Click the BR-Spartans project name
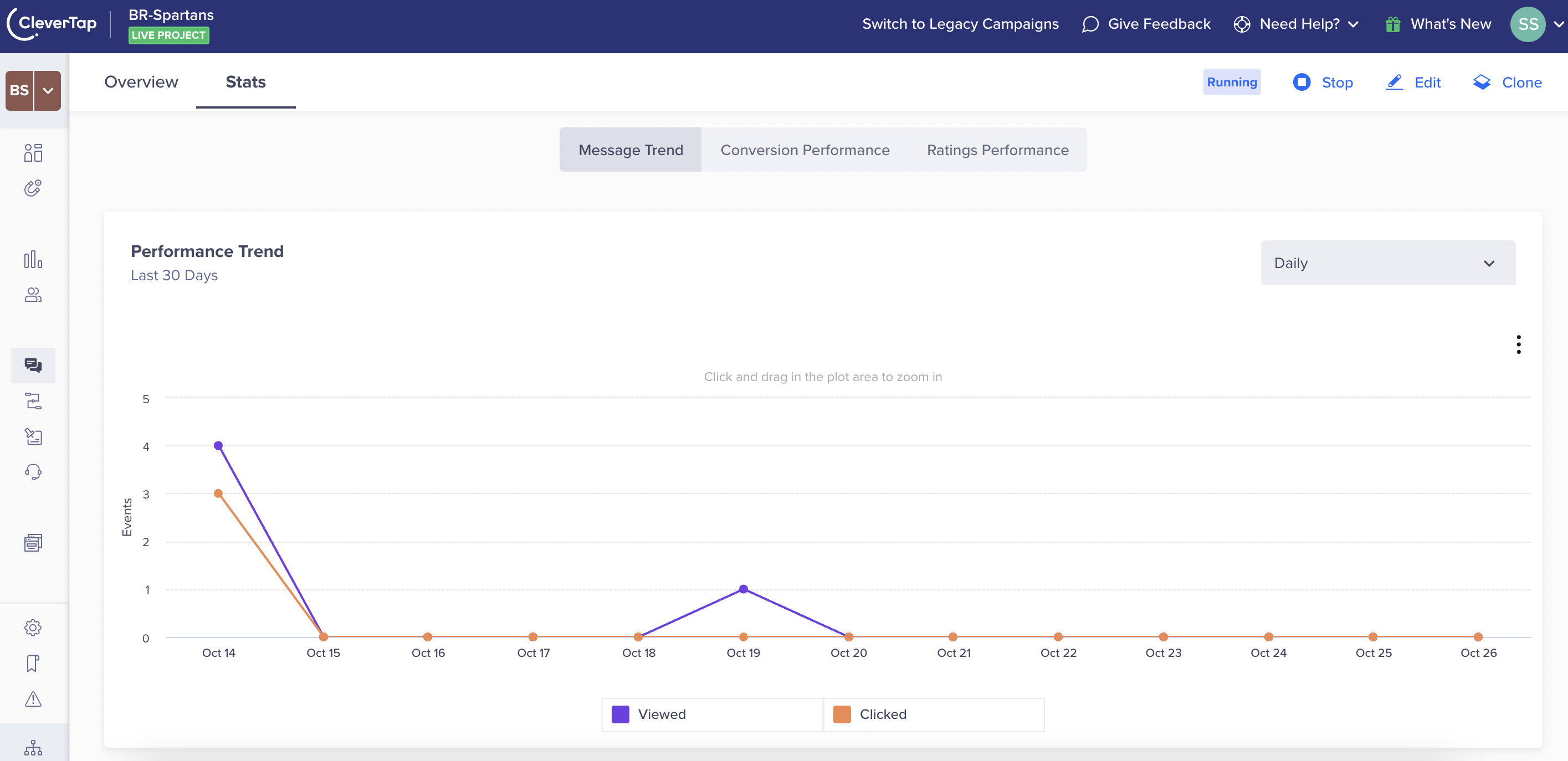This screenshot has width=1568, height=761. (171, 14)
